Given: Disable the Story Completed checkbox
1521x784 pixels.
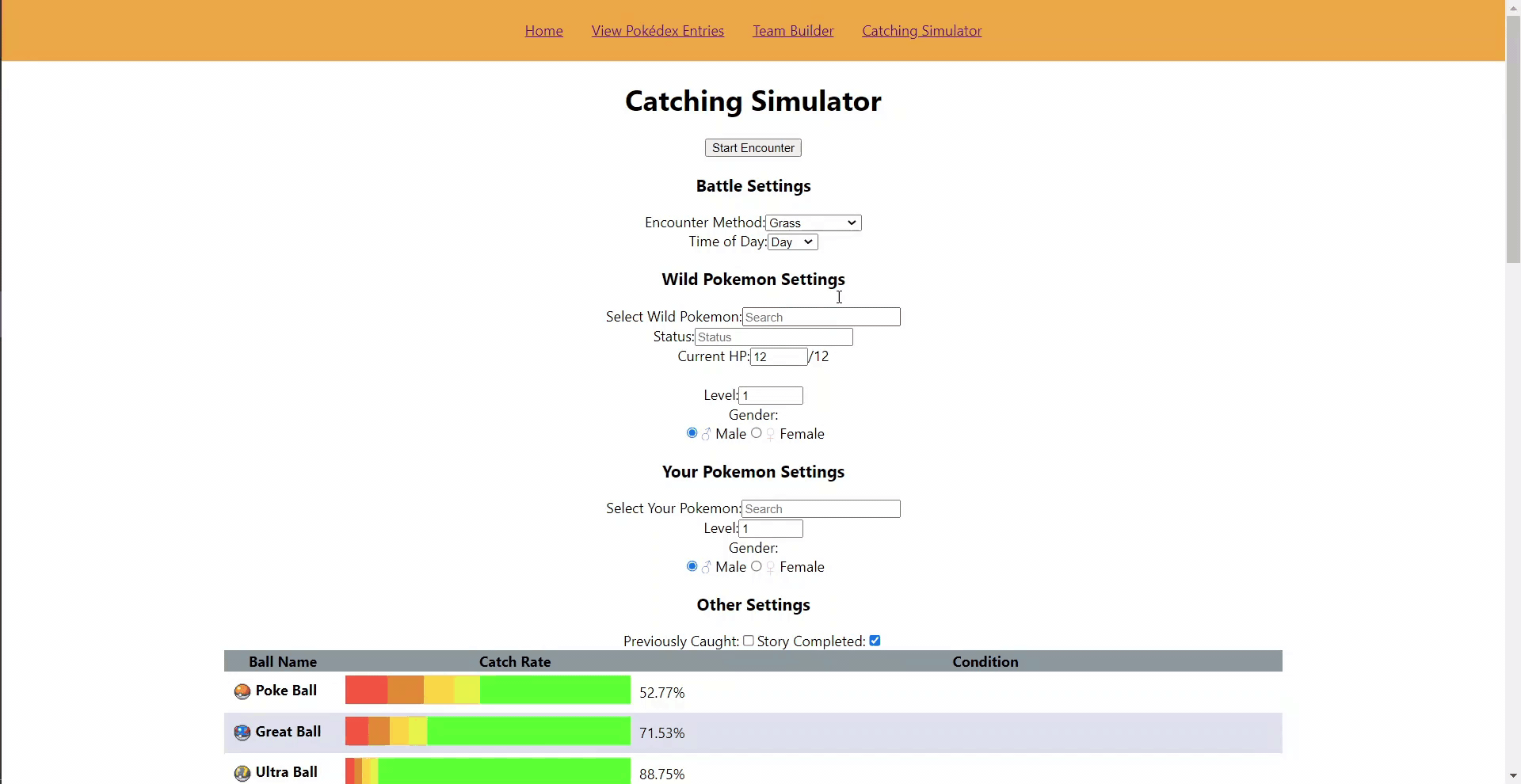Looking at the screenshot, I should coord(875,640).
